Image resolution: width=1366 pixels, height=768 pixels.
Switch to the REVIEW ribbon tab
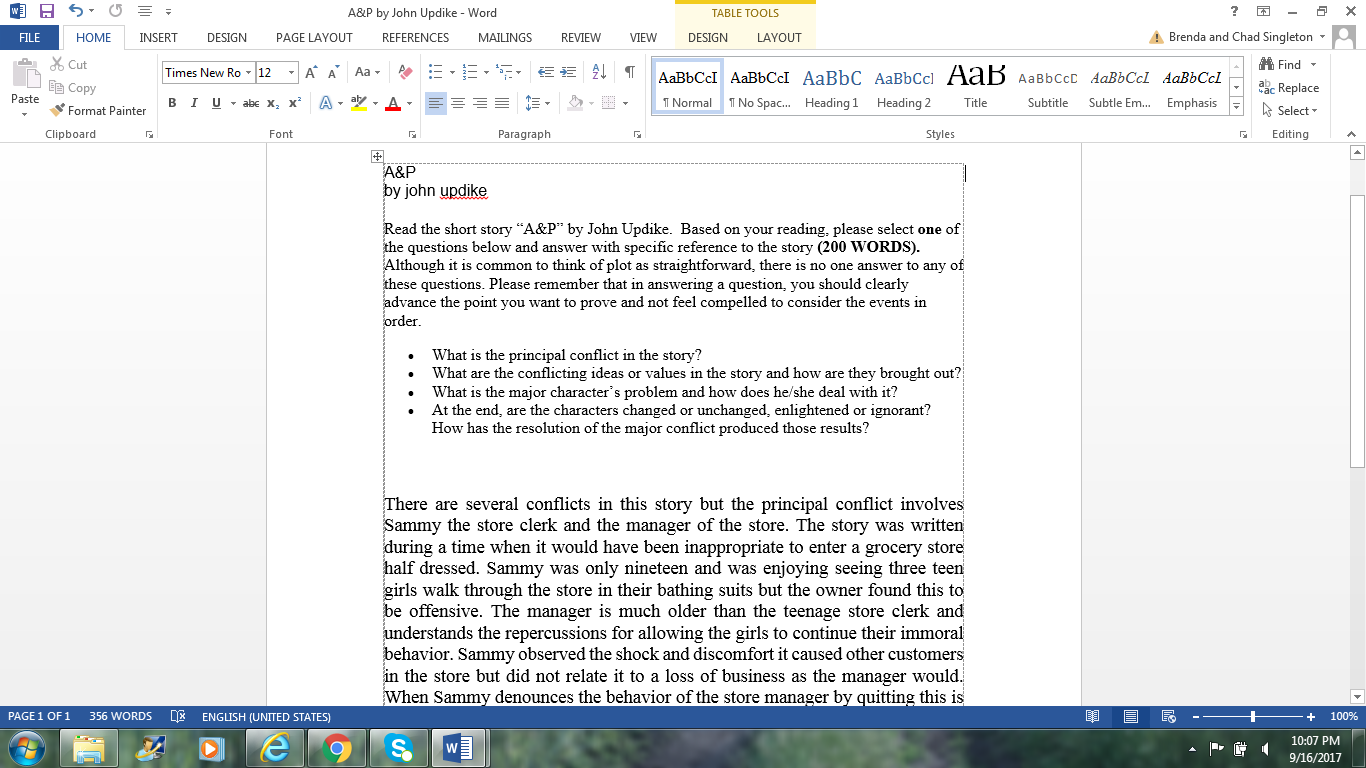580,37
